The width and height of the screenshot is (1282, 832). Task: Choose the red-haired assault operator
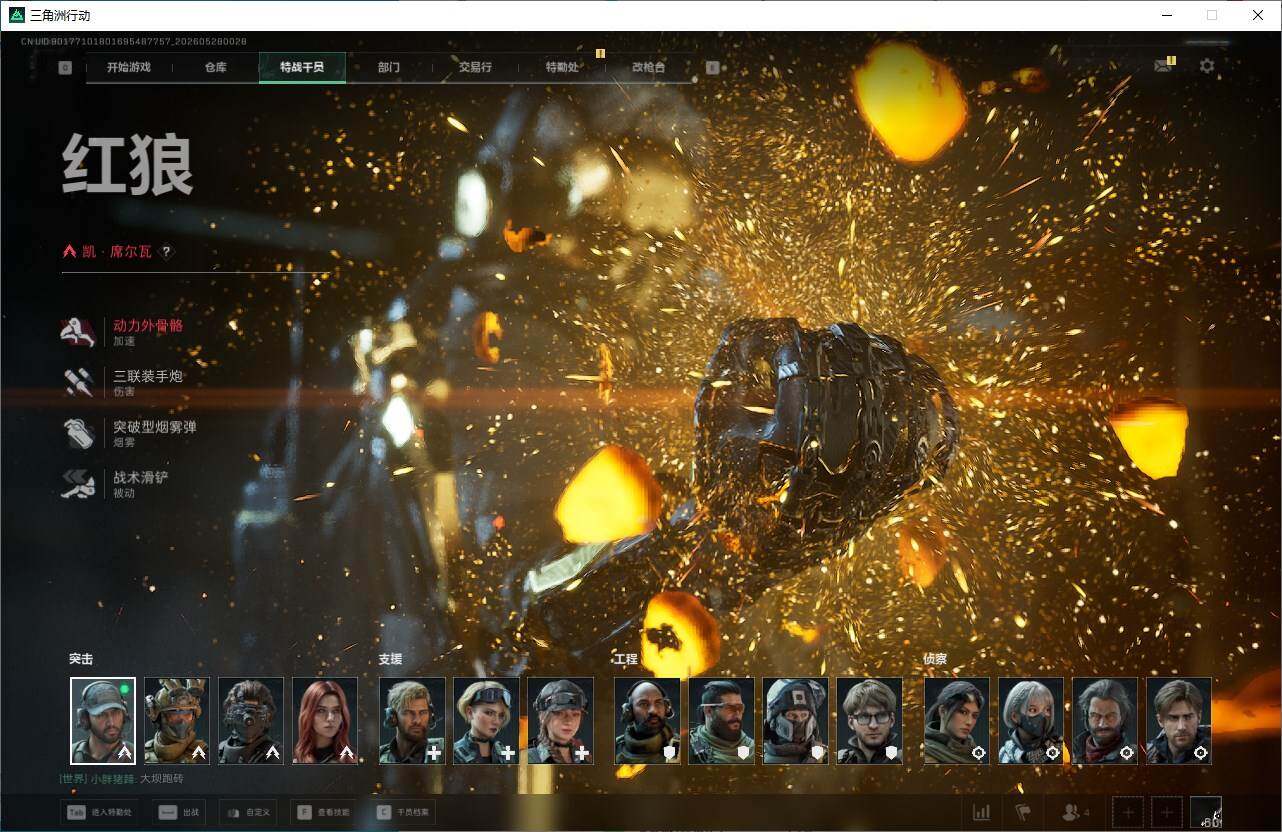tap(325, 721)
